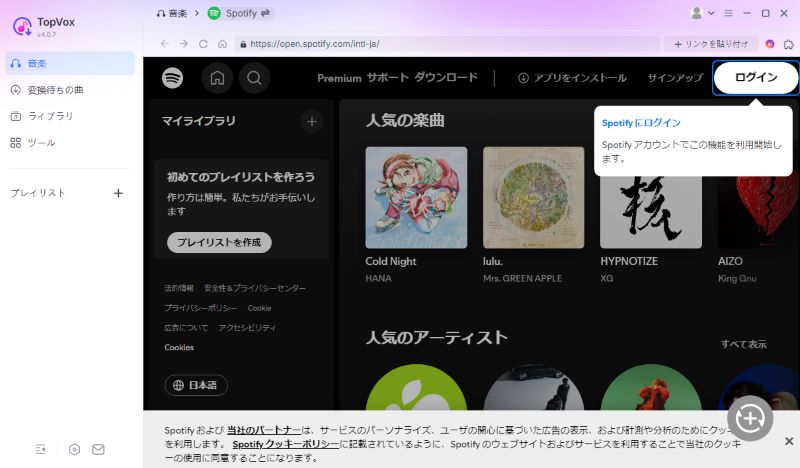The image size is (800, 468).
Task: Open the hamburger menu in title bar
Action: coord(729,13)
